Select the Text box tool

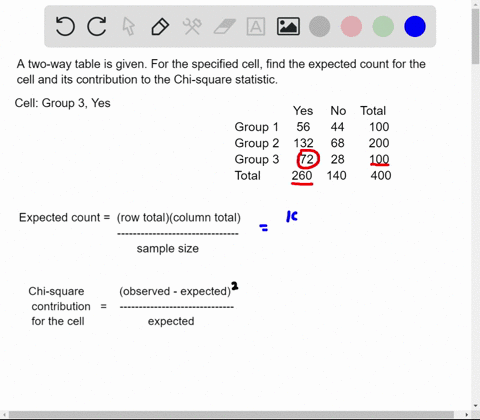pyautogui.click(x=256, y=26)
